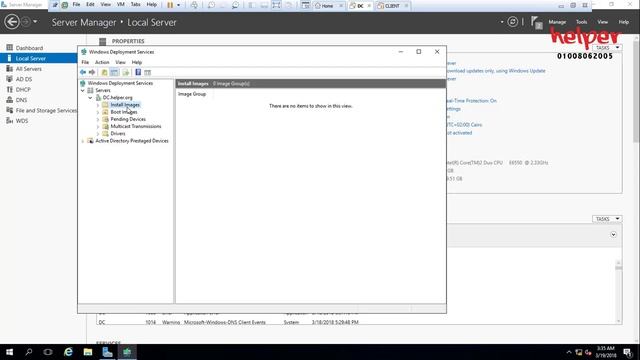Open the Server Manager Help menu
Screen dimensions: 640x360
(x=623, y=22)
